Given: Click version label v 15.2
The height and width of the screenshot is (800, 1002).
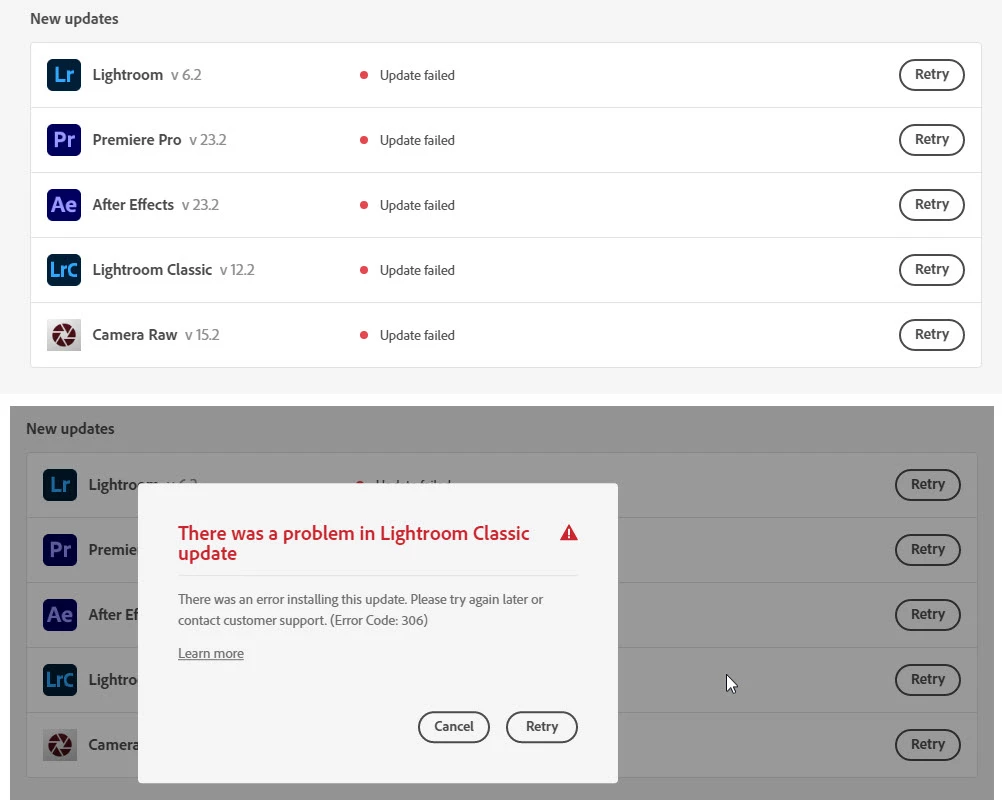Looking at the screenshot, I should [x=202, y=335].
